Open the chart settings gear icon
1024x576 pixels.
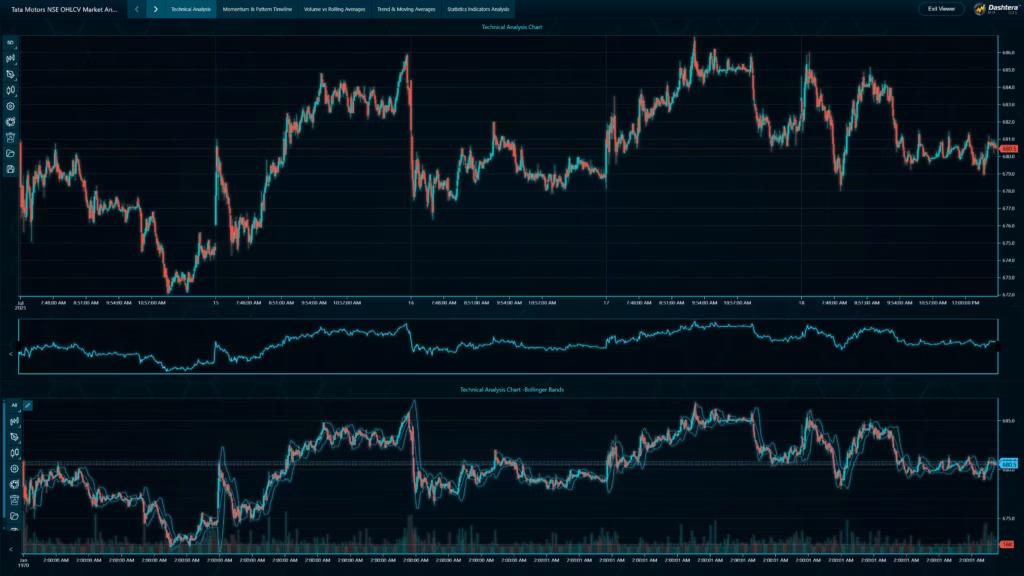[x=7, y=108]
